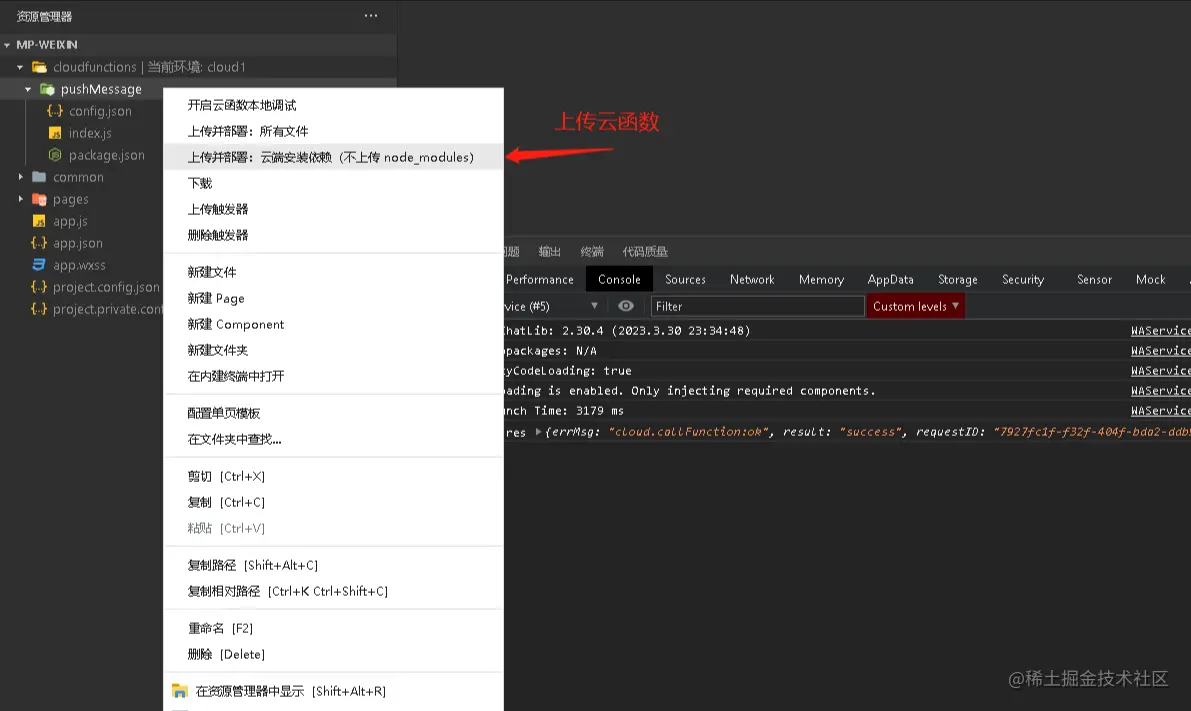1191x711 pixels.
Task: Switch to the Storage devtools tab
Action: coord(957,280)
